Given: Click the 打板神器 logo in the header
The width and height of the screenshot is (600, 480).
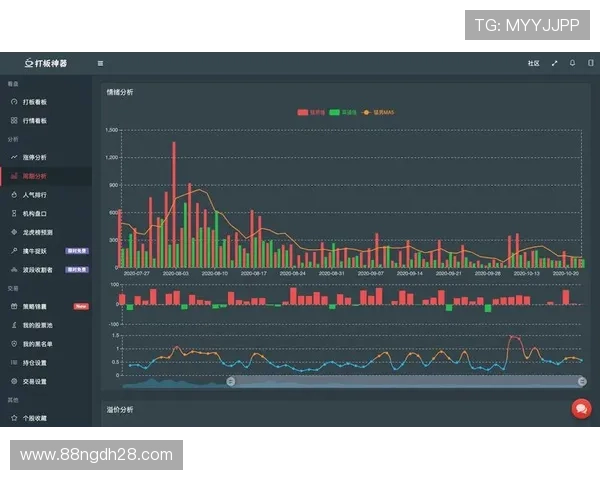Looking at the screenshot, I should click(x=46, y=62).
